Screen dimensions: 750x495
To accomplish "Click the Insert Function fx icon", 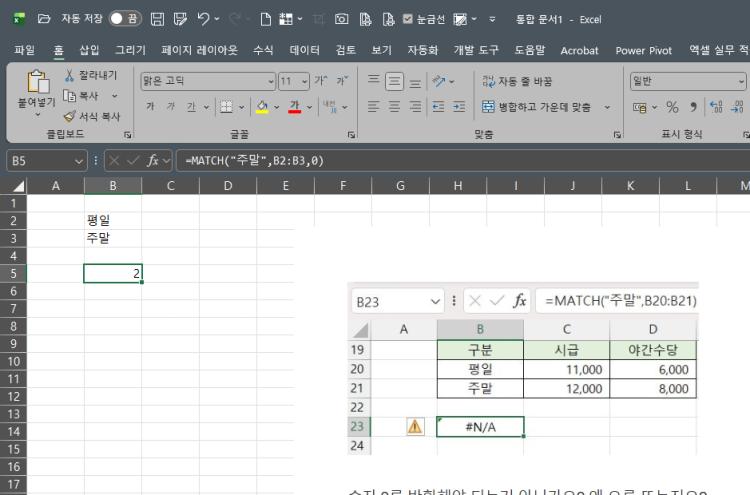I will point(153,160).
